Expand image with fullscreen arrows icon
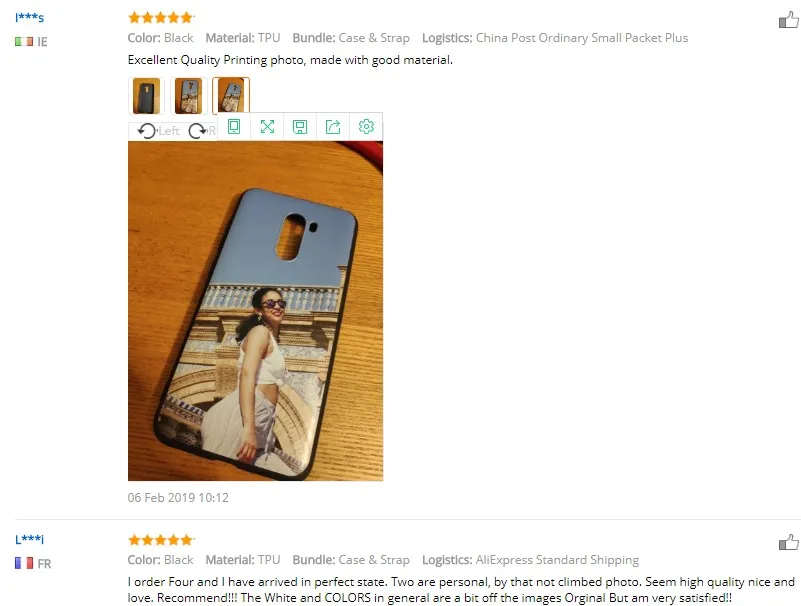 pyautogui.click(x=267, y=126)
